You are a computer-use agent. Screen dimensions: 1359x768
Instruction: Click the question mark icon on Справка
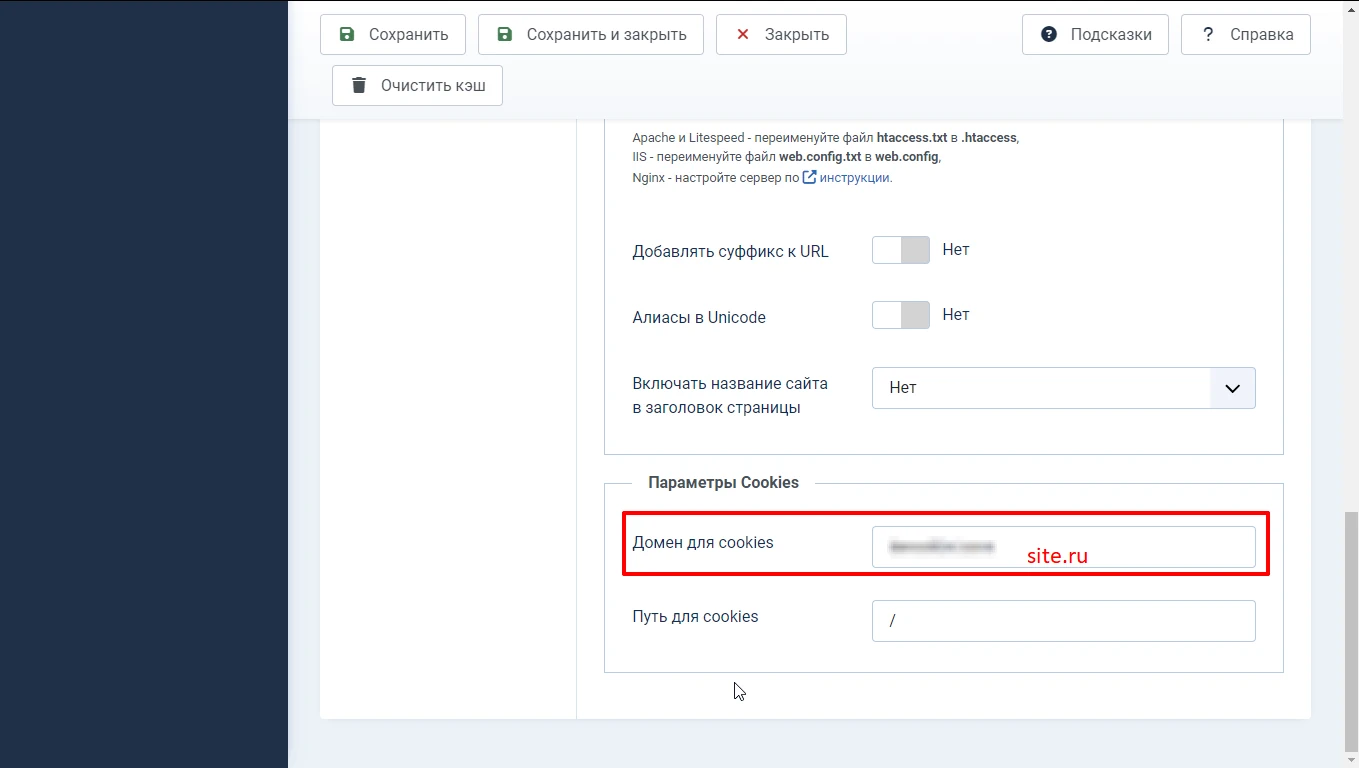[x=1208, y=33]
